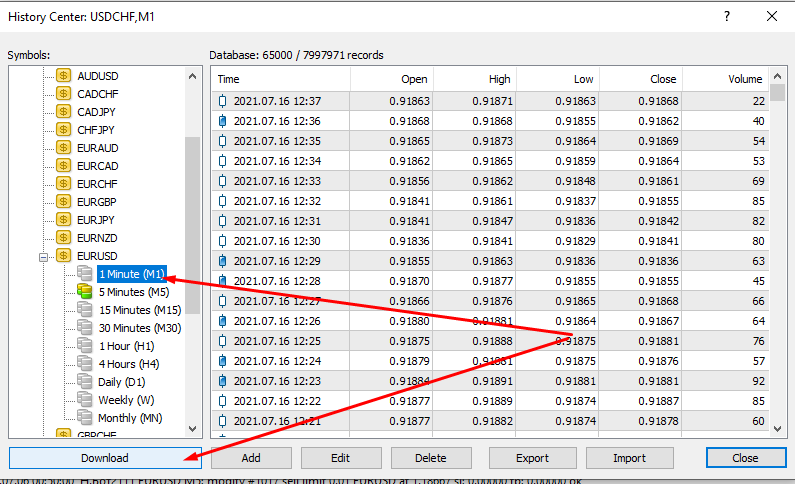Viewport: 795px width, 484px height.
Task: Select the 1 Hour (H1) timeframe
Action: (x=126, y=346)
